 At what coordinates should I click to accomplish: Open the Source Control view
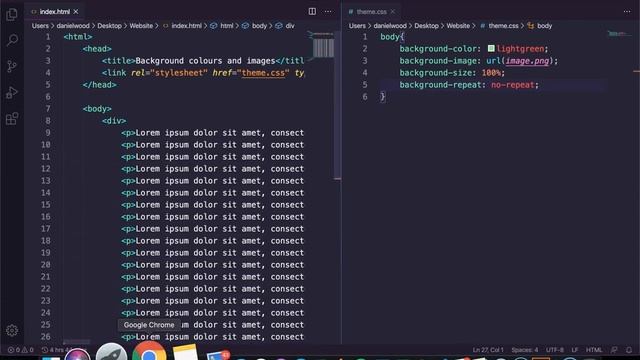pyautogui.click(x=12, y=66)
